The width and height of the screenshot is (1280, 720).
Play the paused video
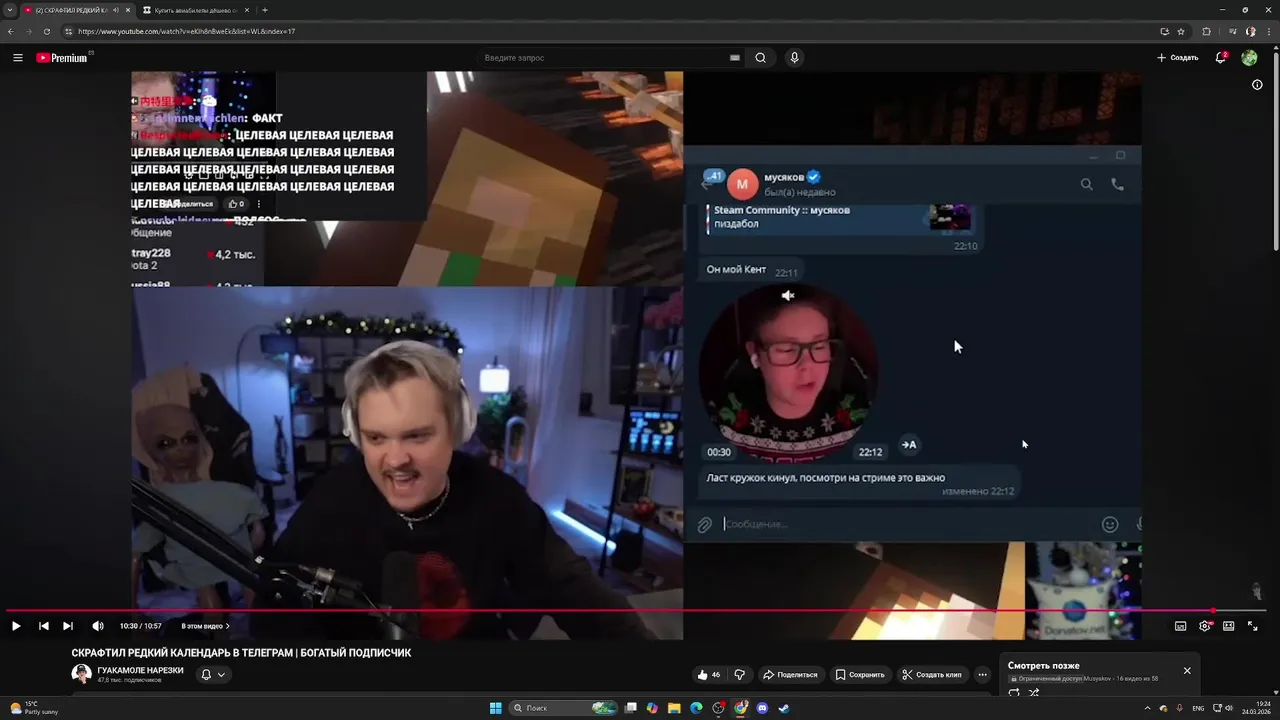(16, 626)
